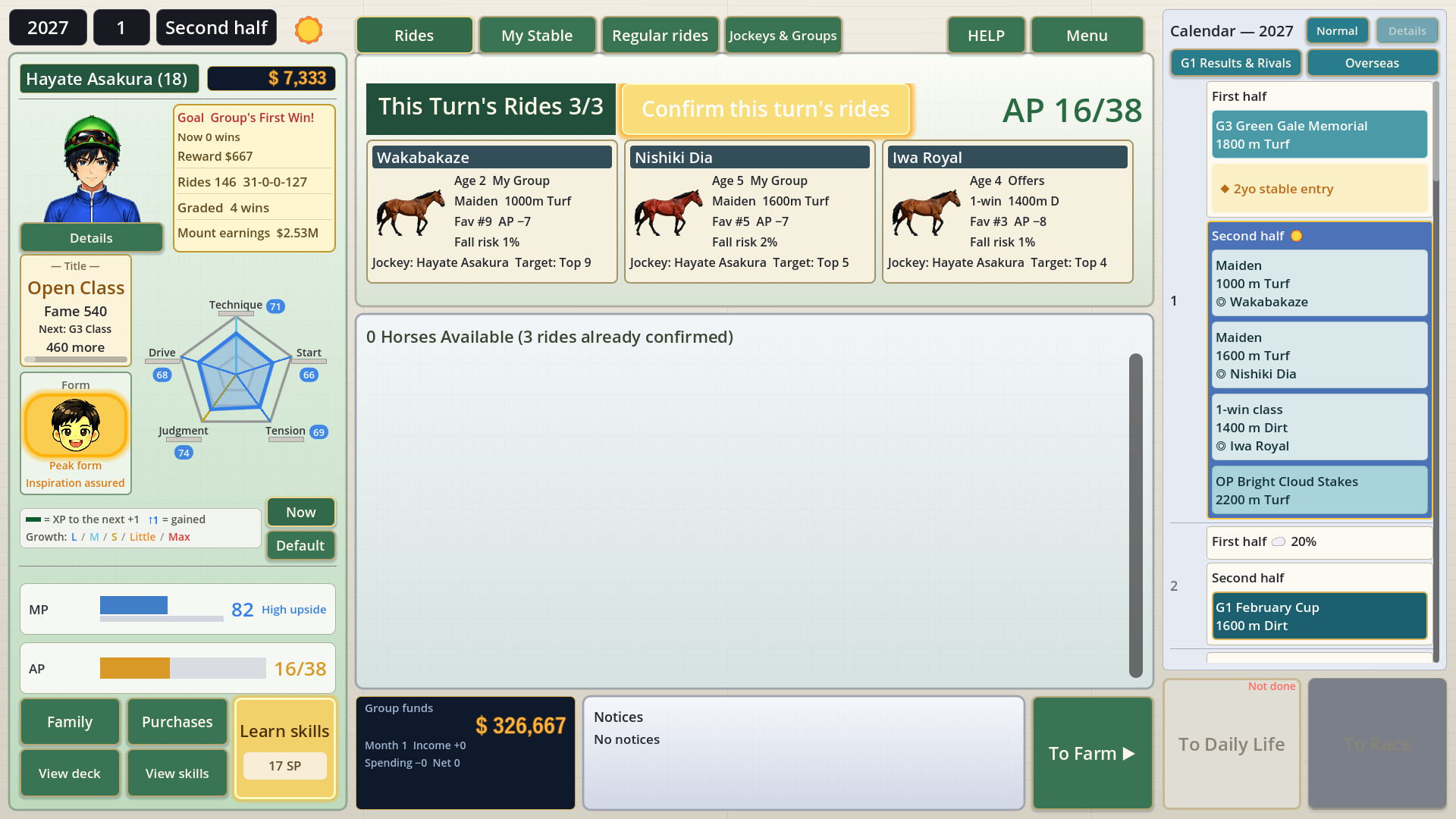The image size is (1456, 819).
Task: Select G1 February Cup calendar entry
Action: tap(1319, 617)
